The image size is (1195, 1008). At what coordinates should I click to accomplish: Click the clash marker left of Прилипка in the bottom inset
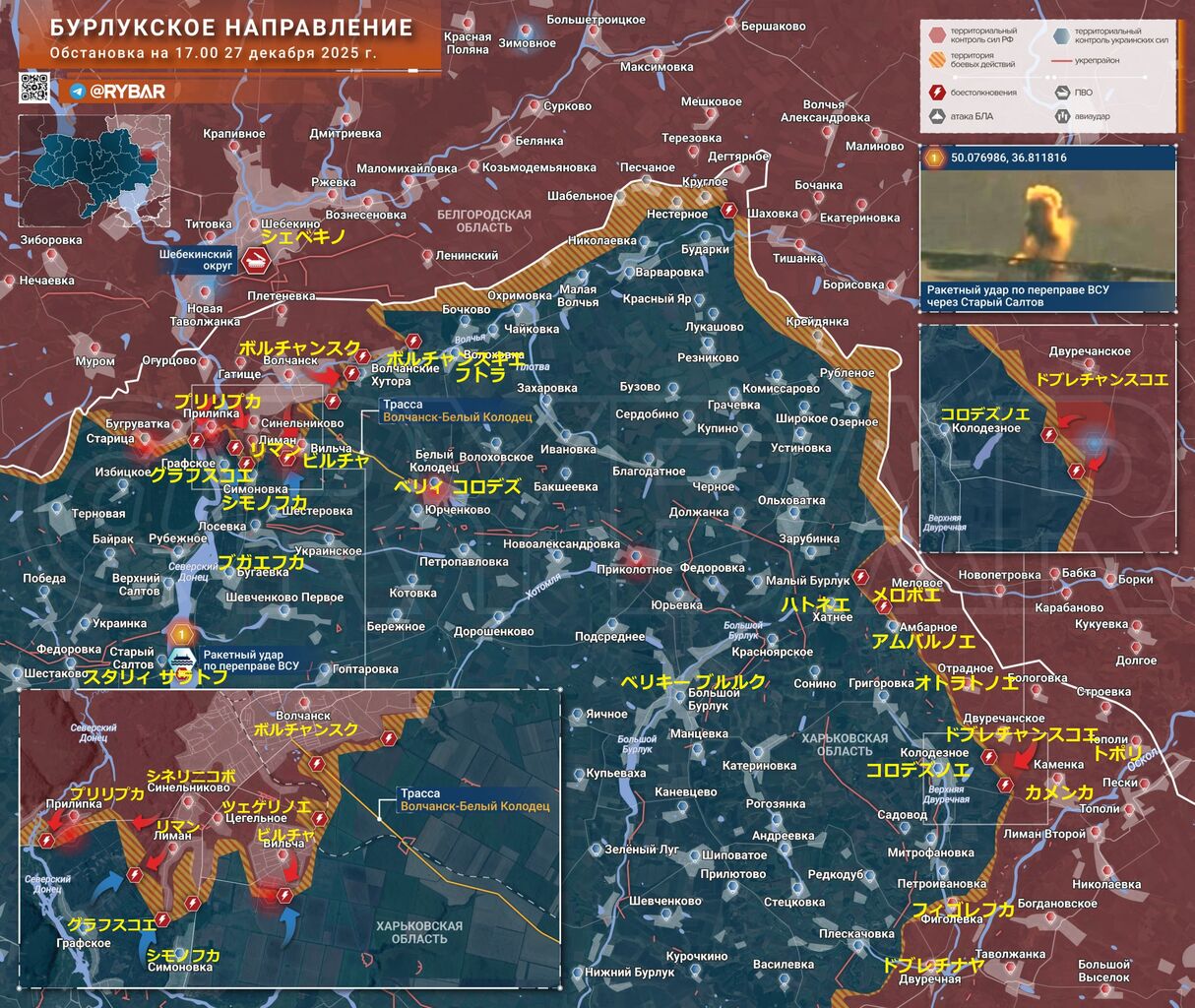coord(46,839)
